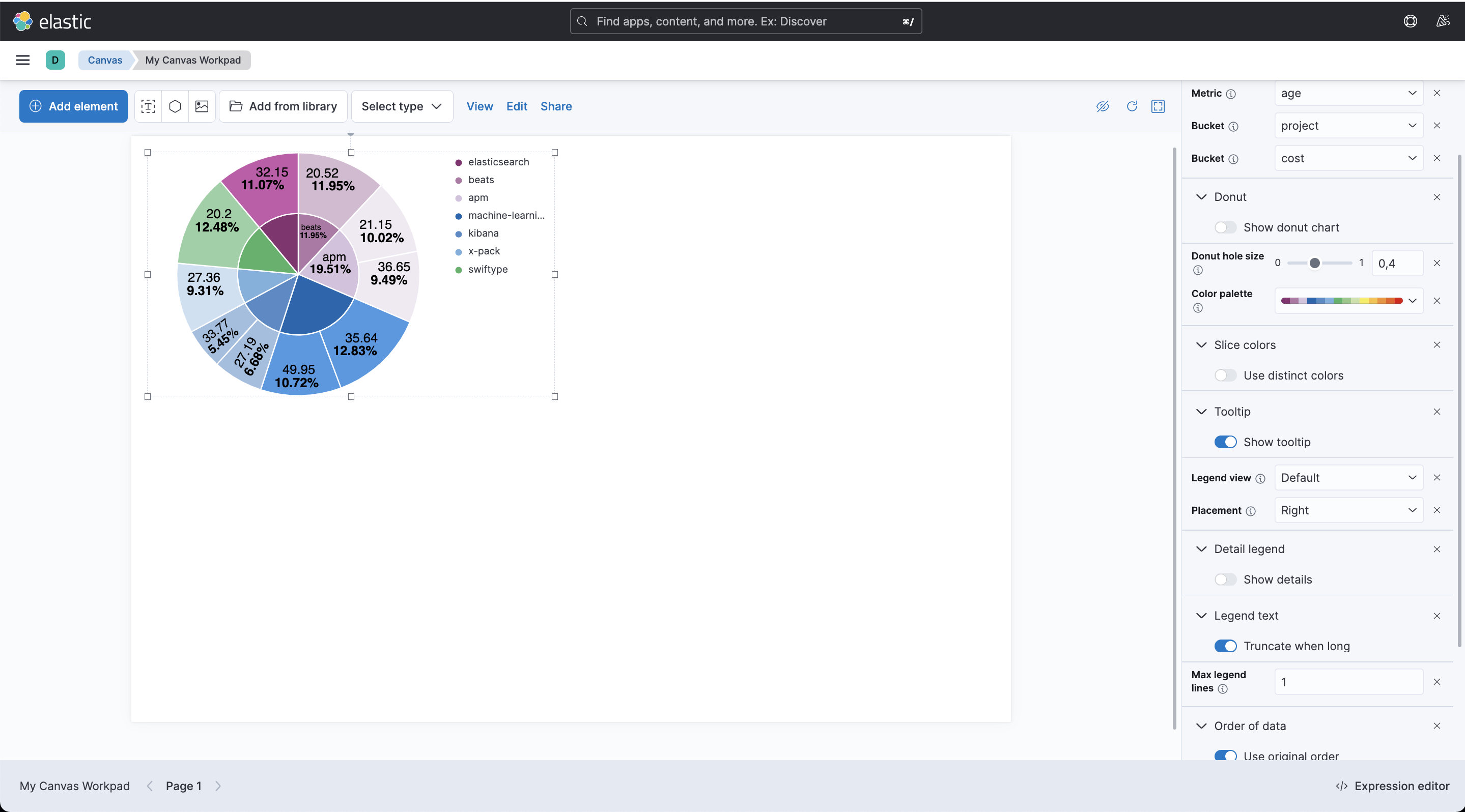Collapse the Slice colors section
This screenshot has height=812, width=1465.
tap(1201, 345)
